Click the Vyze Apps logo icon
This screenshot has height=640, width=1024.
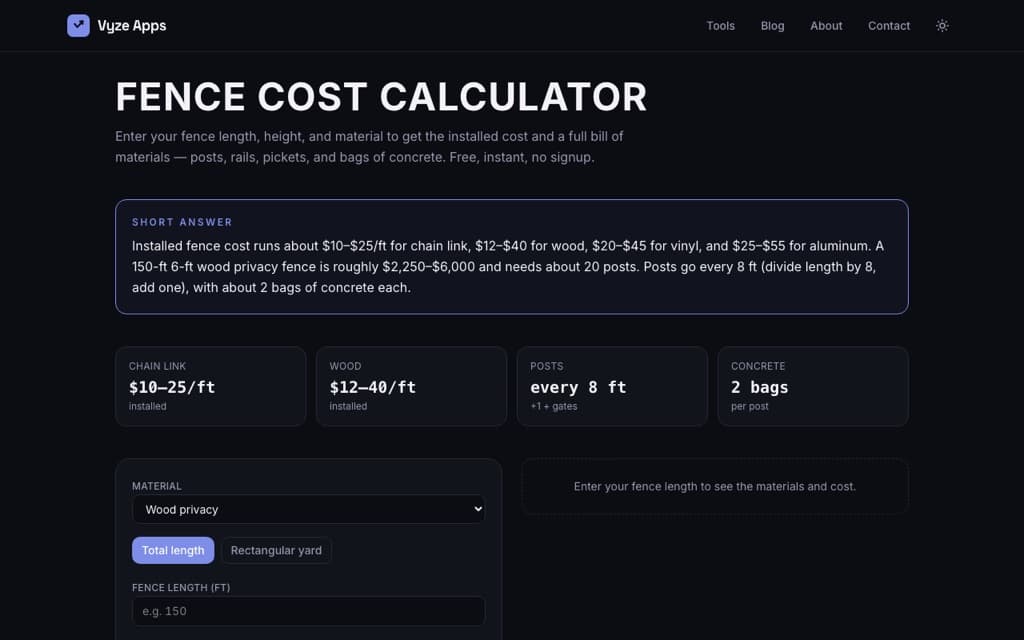click(x=78, y=25)
